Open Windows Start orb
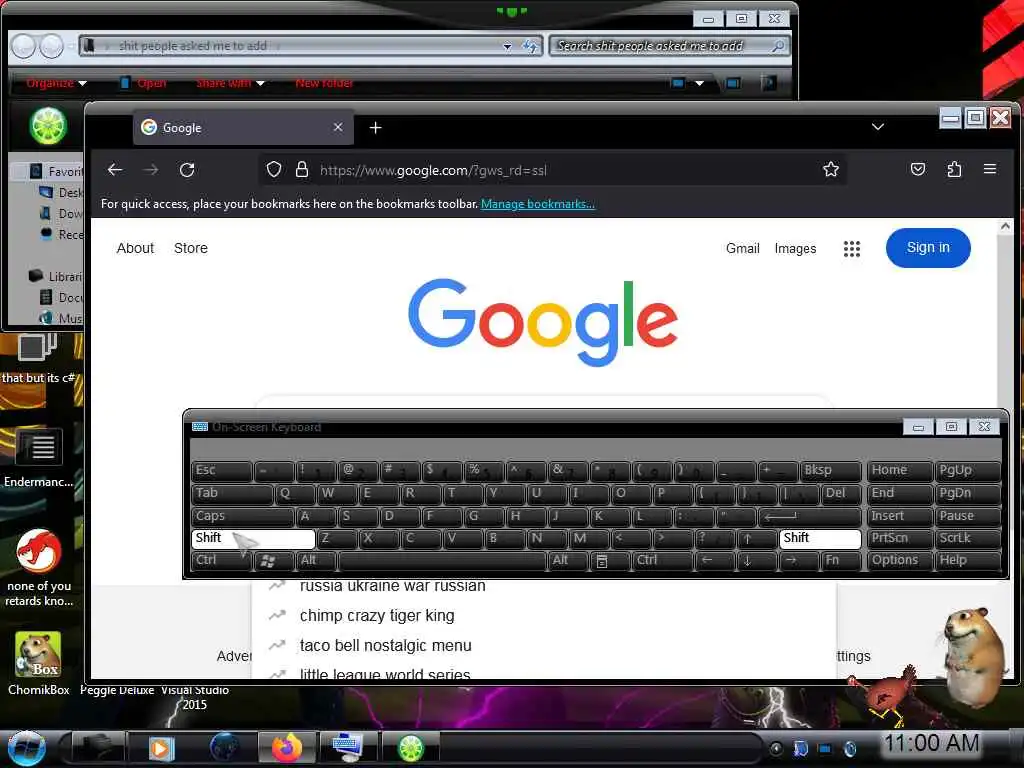This screenshot has width=1024, height=768. click(26, 748)
